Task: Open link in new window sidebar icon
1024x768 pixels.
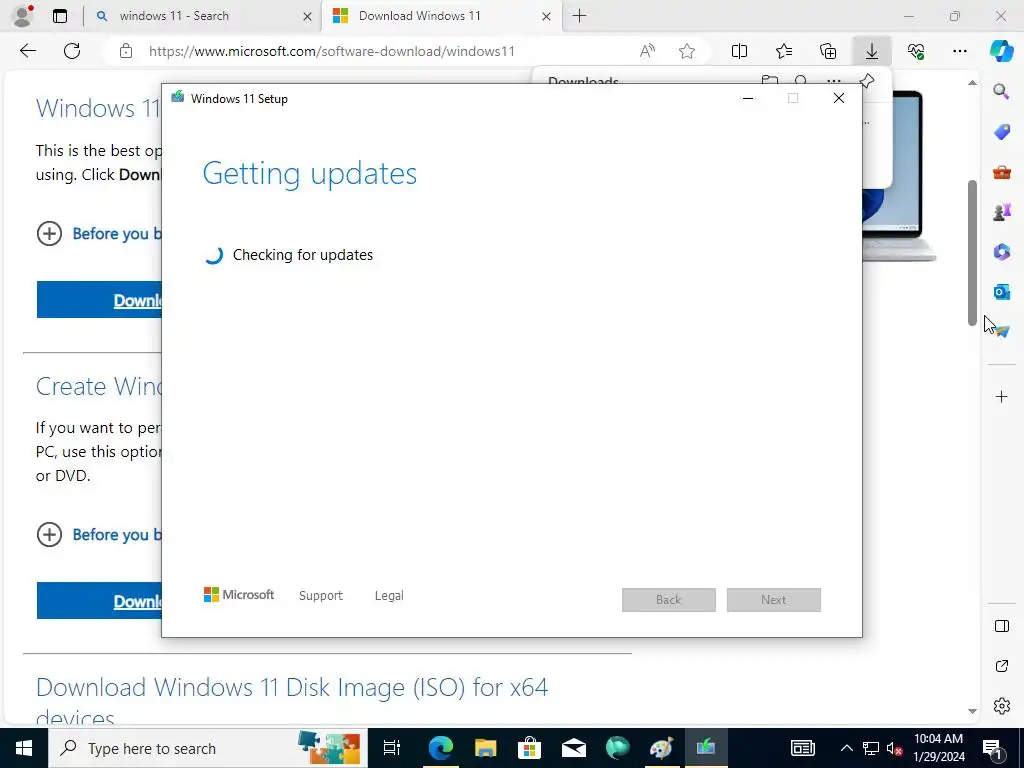Action: pos(1001,666)
